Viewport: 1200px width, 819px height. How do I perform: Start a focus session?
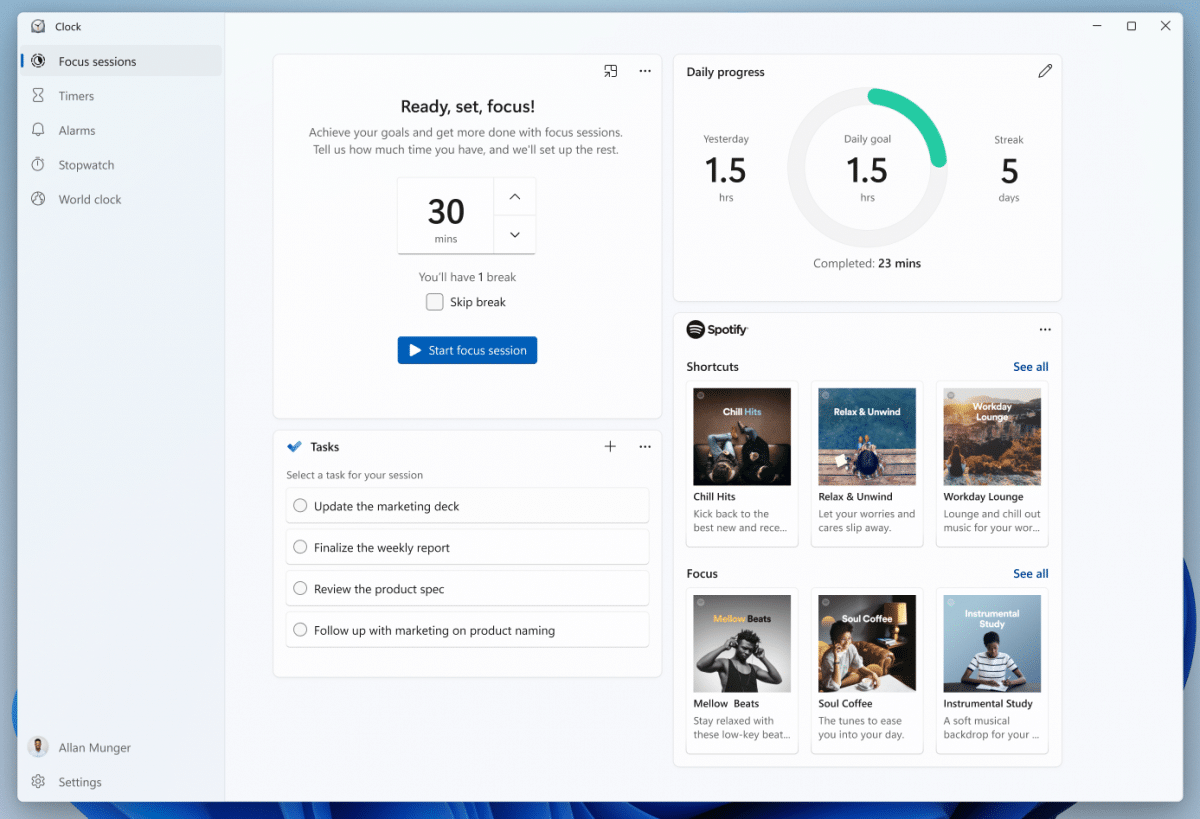coord(467,350)
